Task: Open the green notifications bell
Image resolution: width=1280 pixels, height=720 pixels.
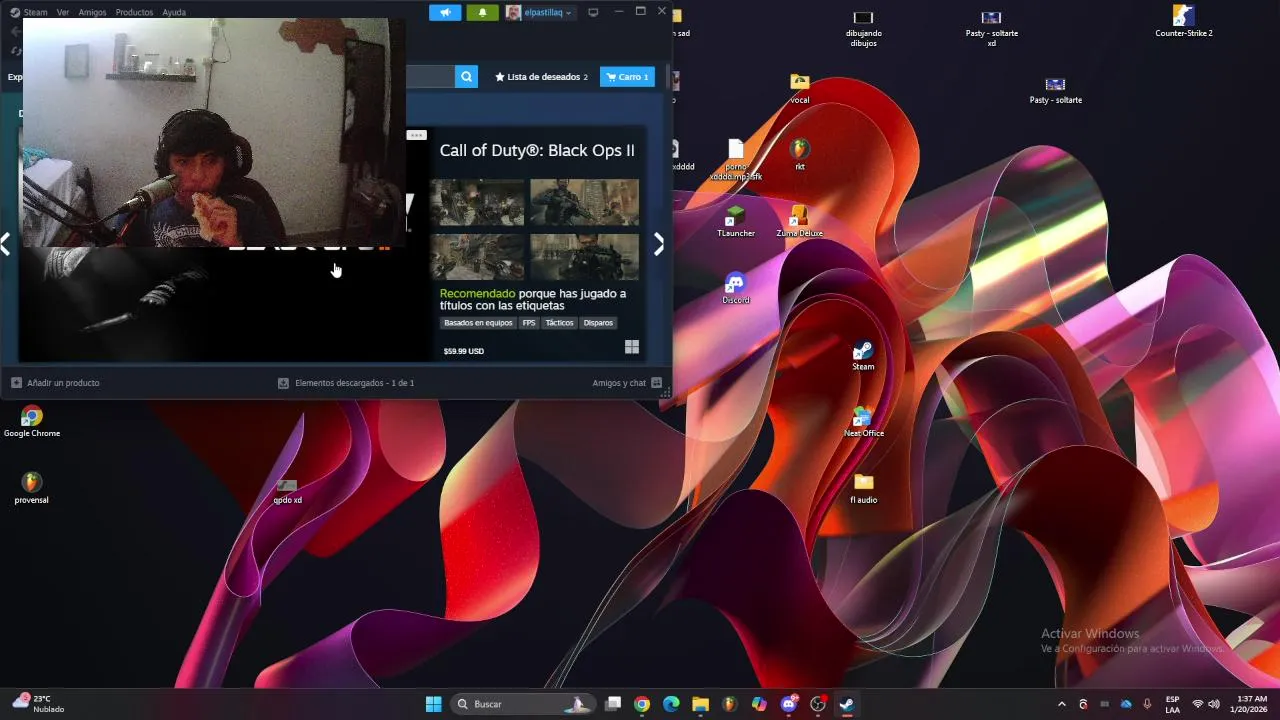Action: [482, 12]
